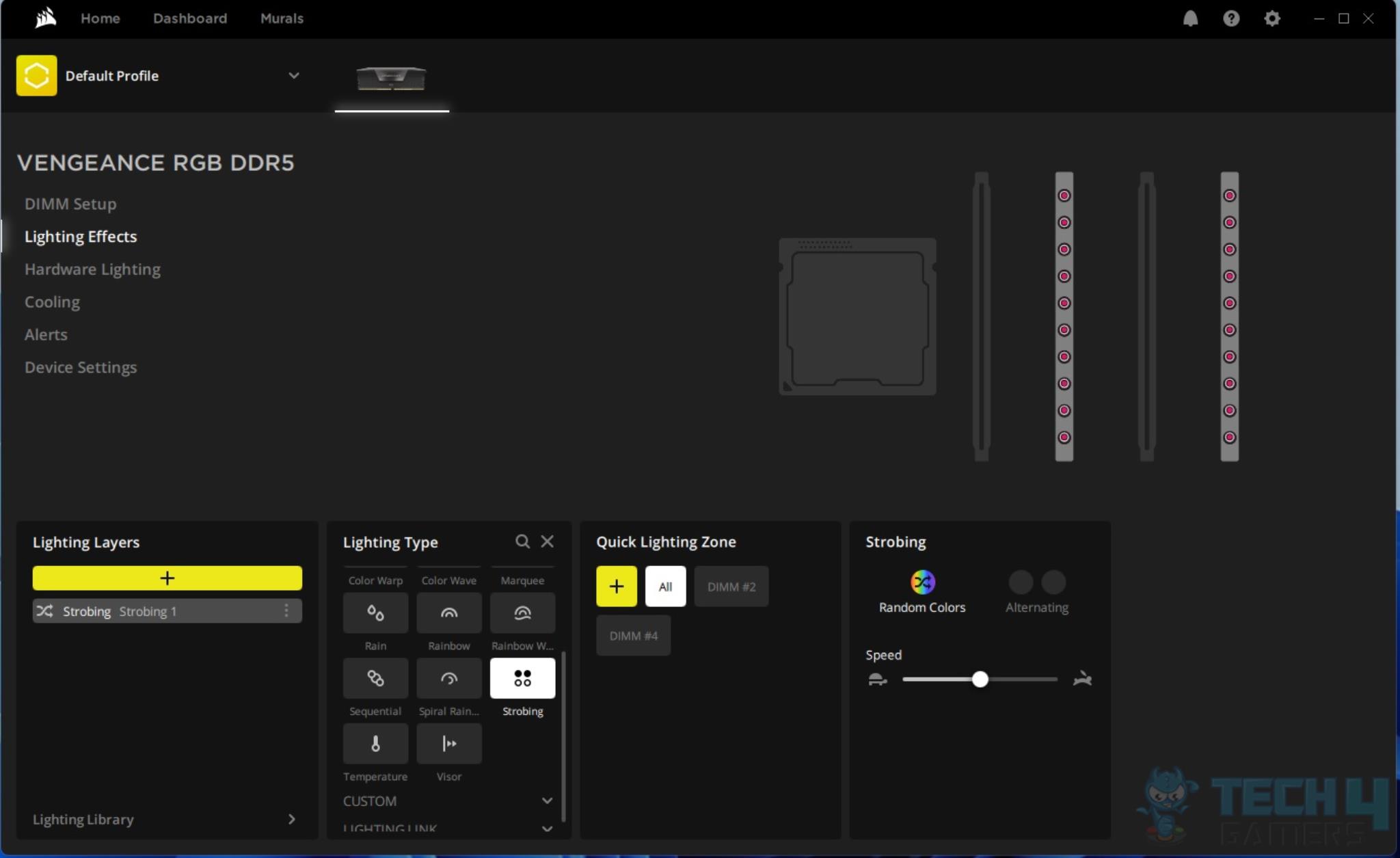Select the Vengeance RAM device thumbnail
Screen dimensions: 1400x858
[x=392, y=78]
